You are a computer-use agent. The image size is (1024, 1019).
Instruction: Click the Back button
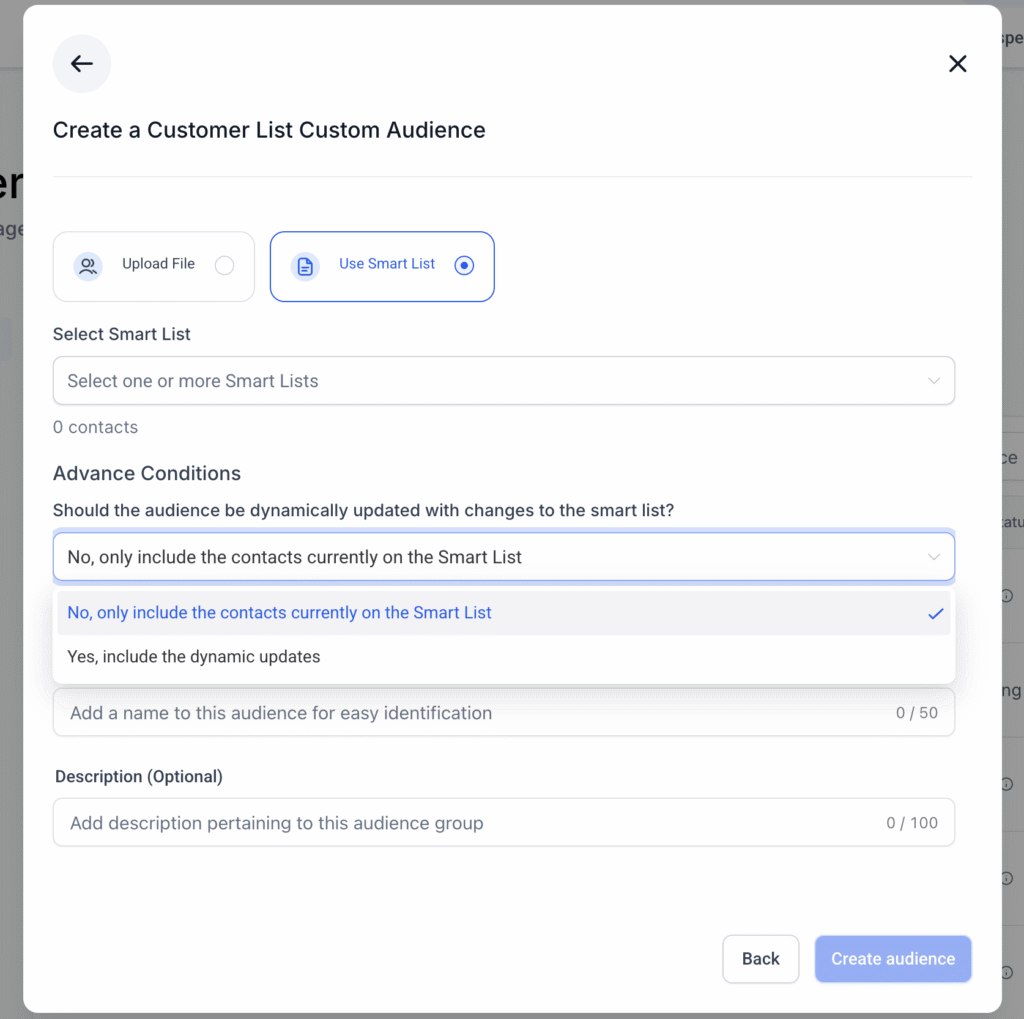coord(760,958)
